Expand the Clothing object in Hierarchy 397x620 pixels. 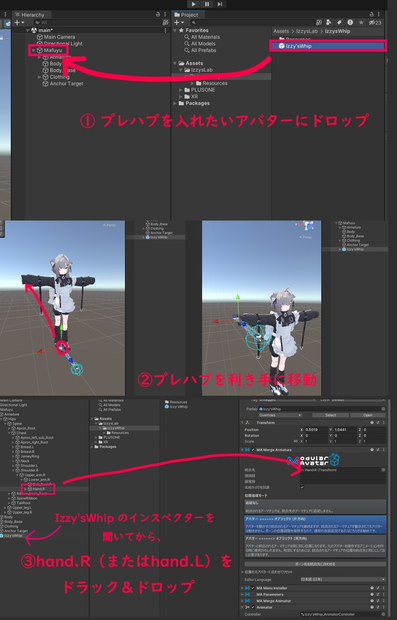click(x=39, y=77)
